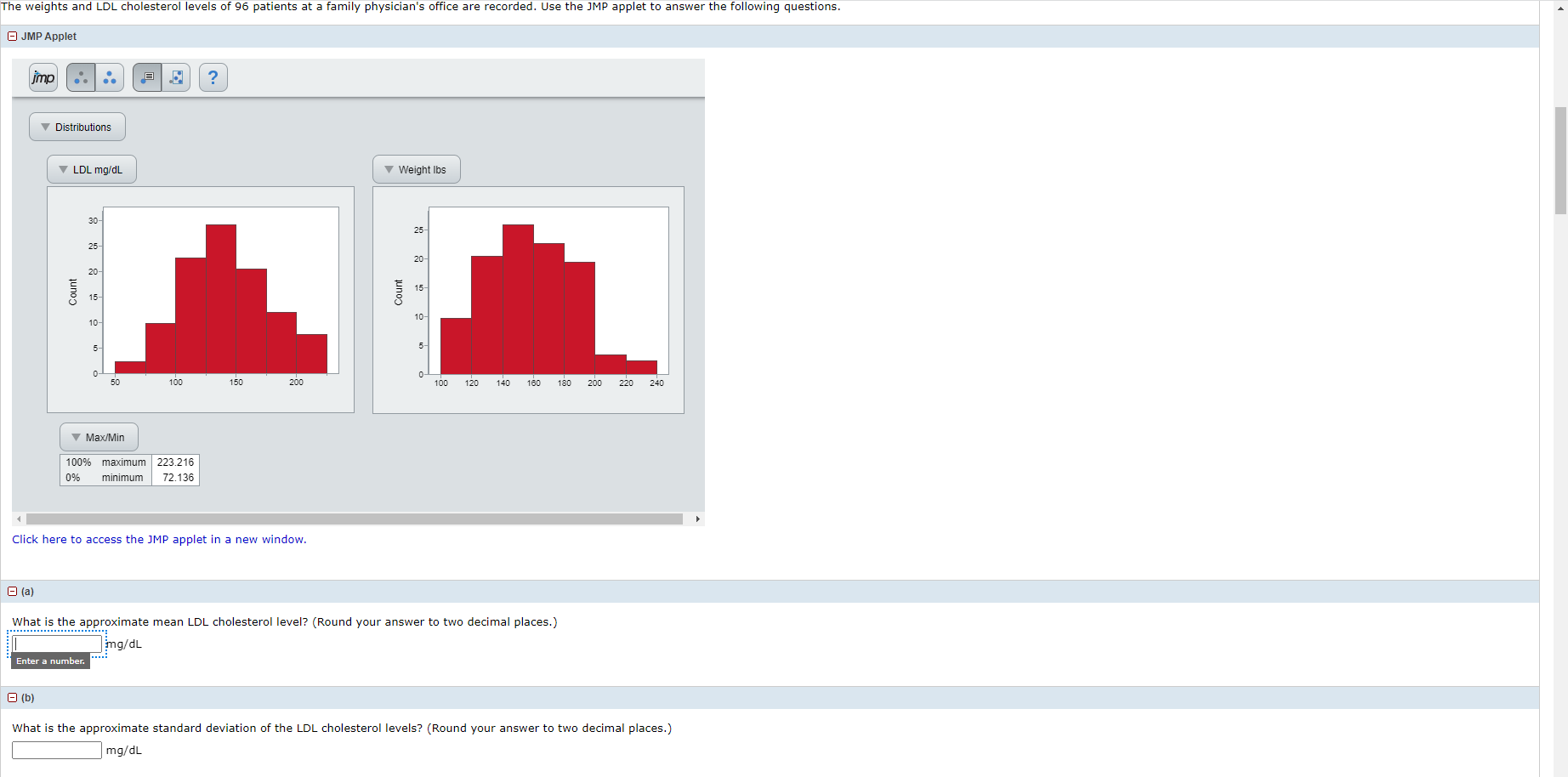The image size is (1568, 777).
Task: Click the Count axis label of Weight histogram
Action: 399,292
